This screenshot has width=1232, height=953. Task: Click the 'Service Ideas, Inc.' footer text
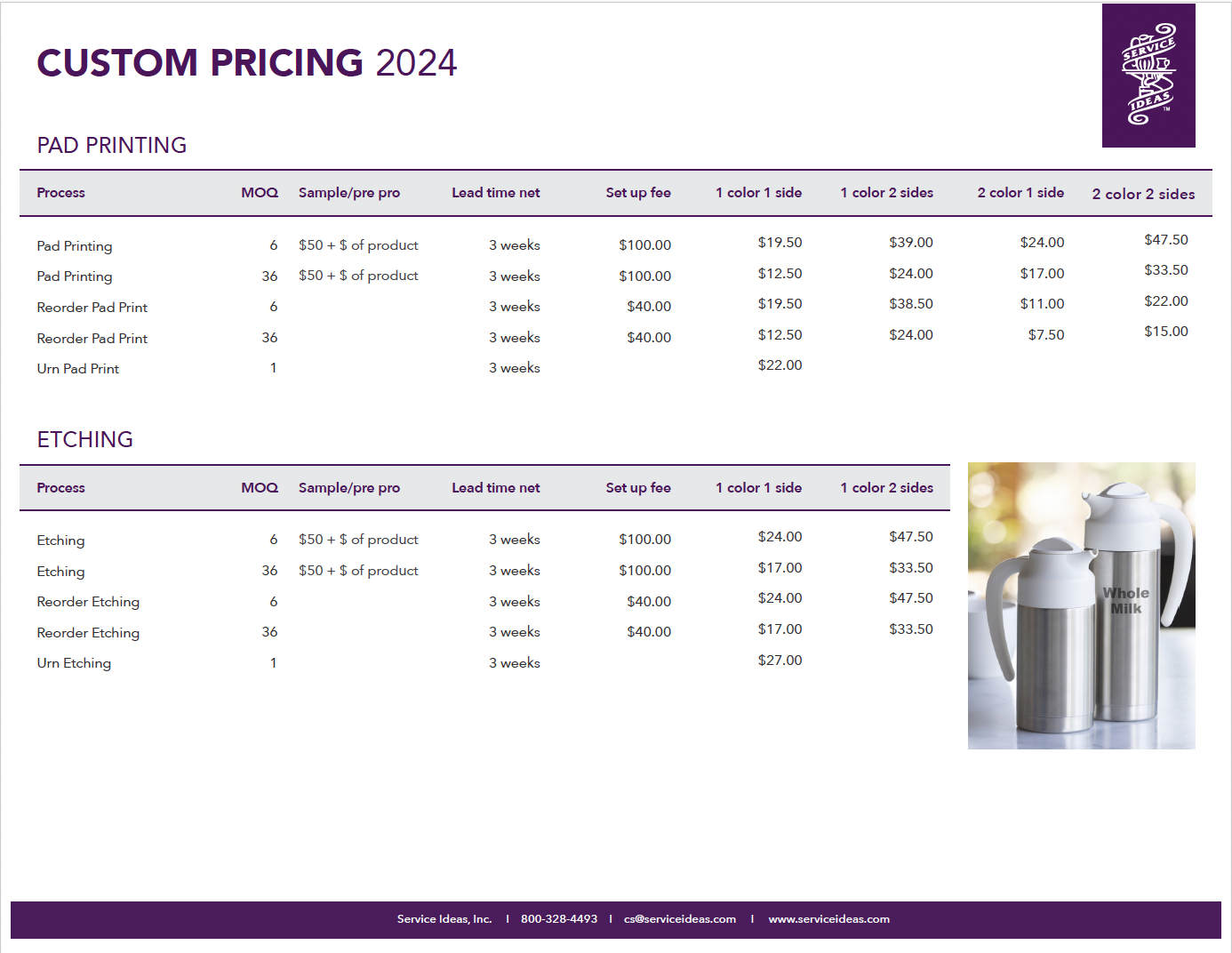point(444,919)
